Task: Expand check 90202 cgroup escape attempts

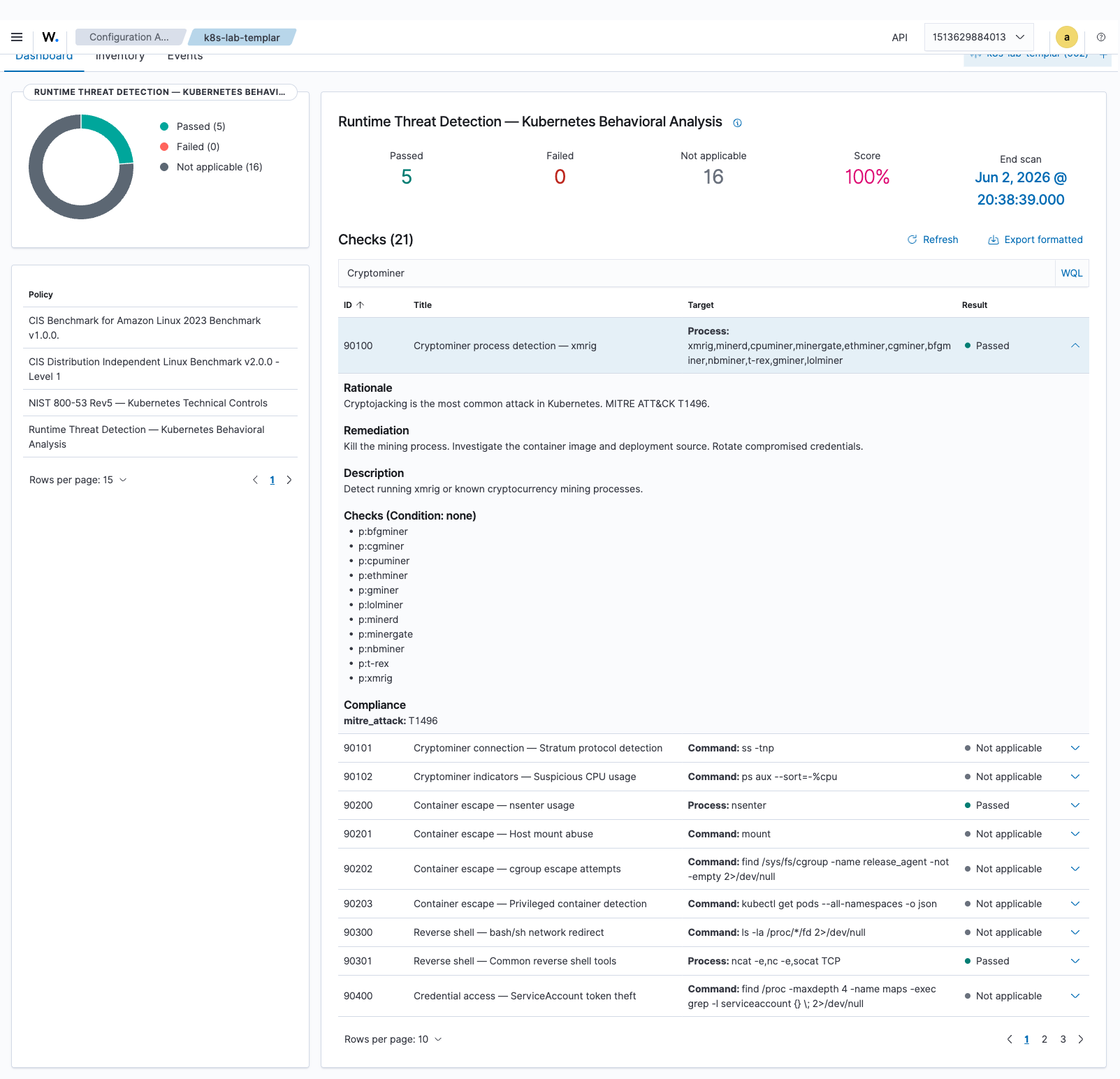Action: 1075,869
